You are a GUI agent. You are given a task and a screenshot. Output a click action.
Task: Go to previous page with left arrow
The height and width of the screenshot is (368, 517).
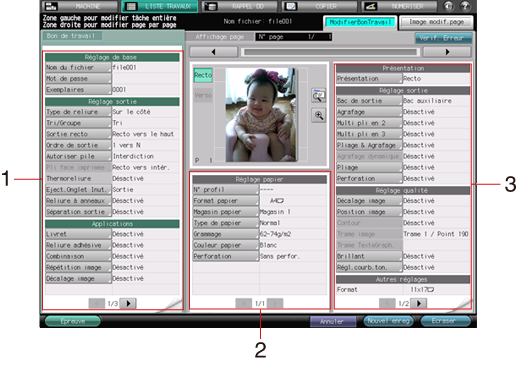[213, 52]
